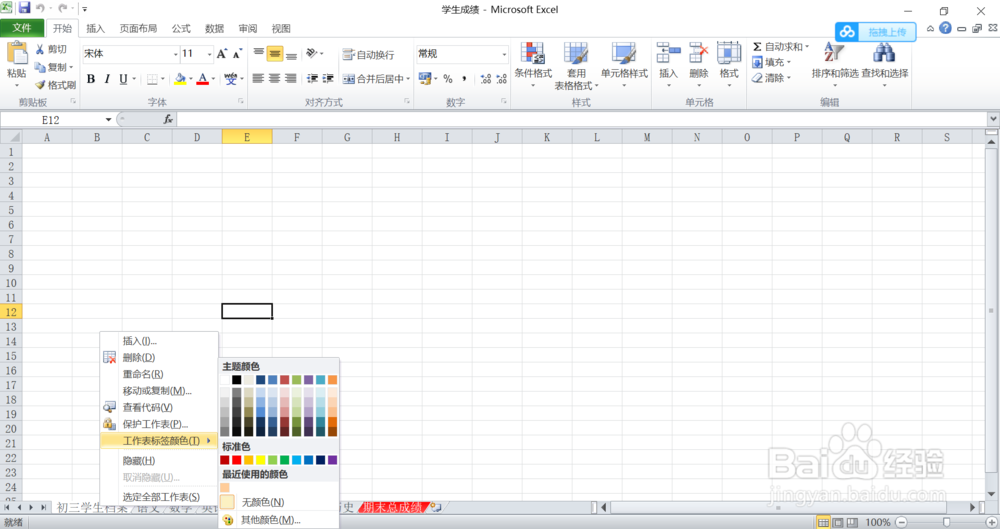Save the workbook with the floppy icon
Image resolution: width=1000 pixels, height=529 pixels.
tap(24, 8)
